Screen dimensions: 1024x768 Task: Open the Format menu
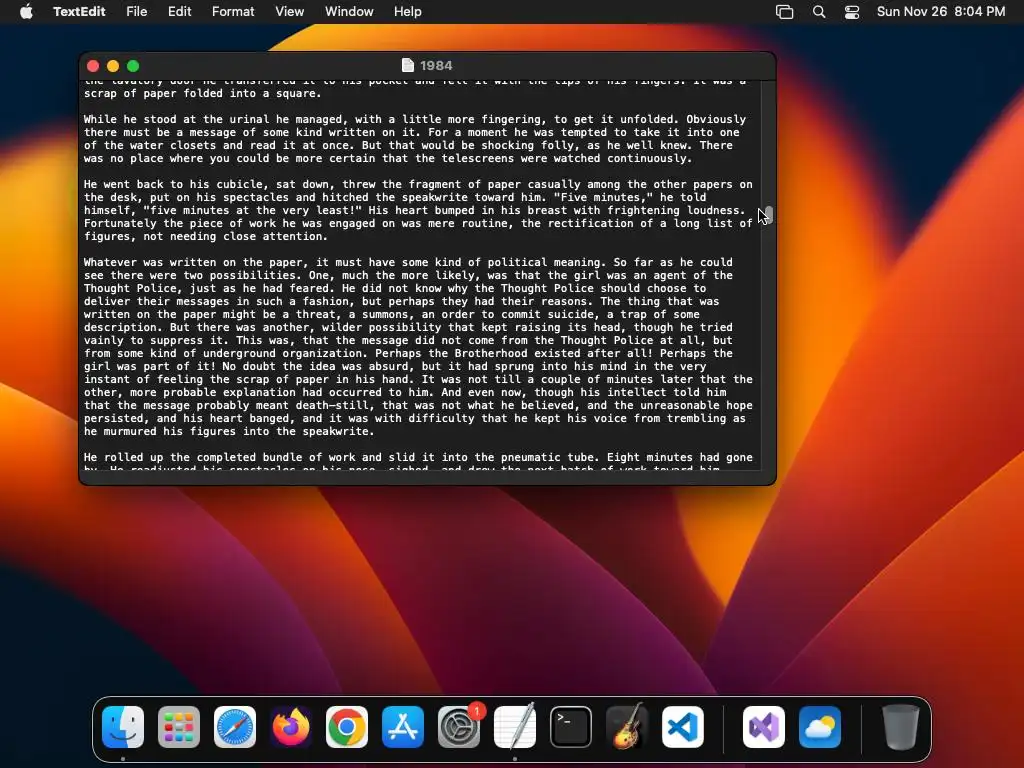click(233, 11)
